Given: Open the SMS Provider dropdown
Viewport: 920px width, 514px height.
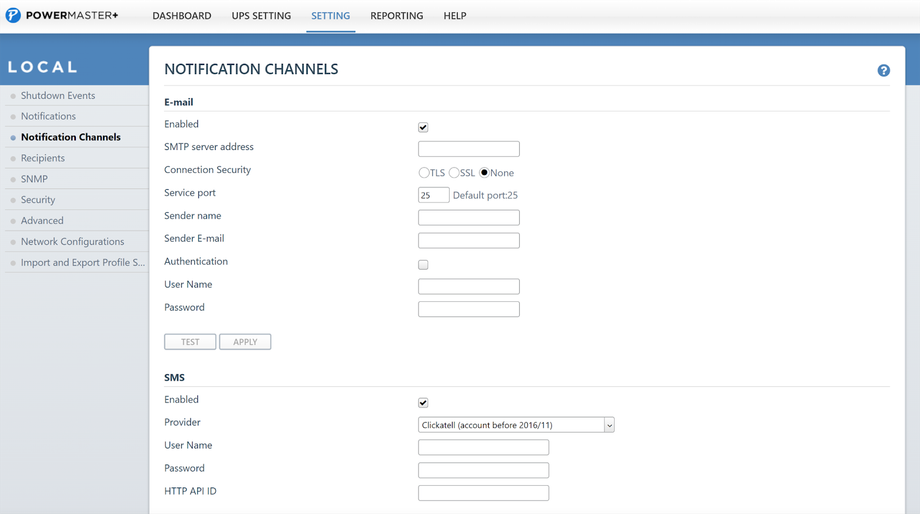Looking at the screenshot, I should click(x=516, y=425).
